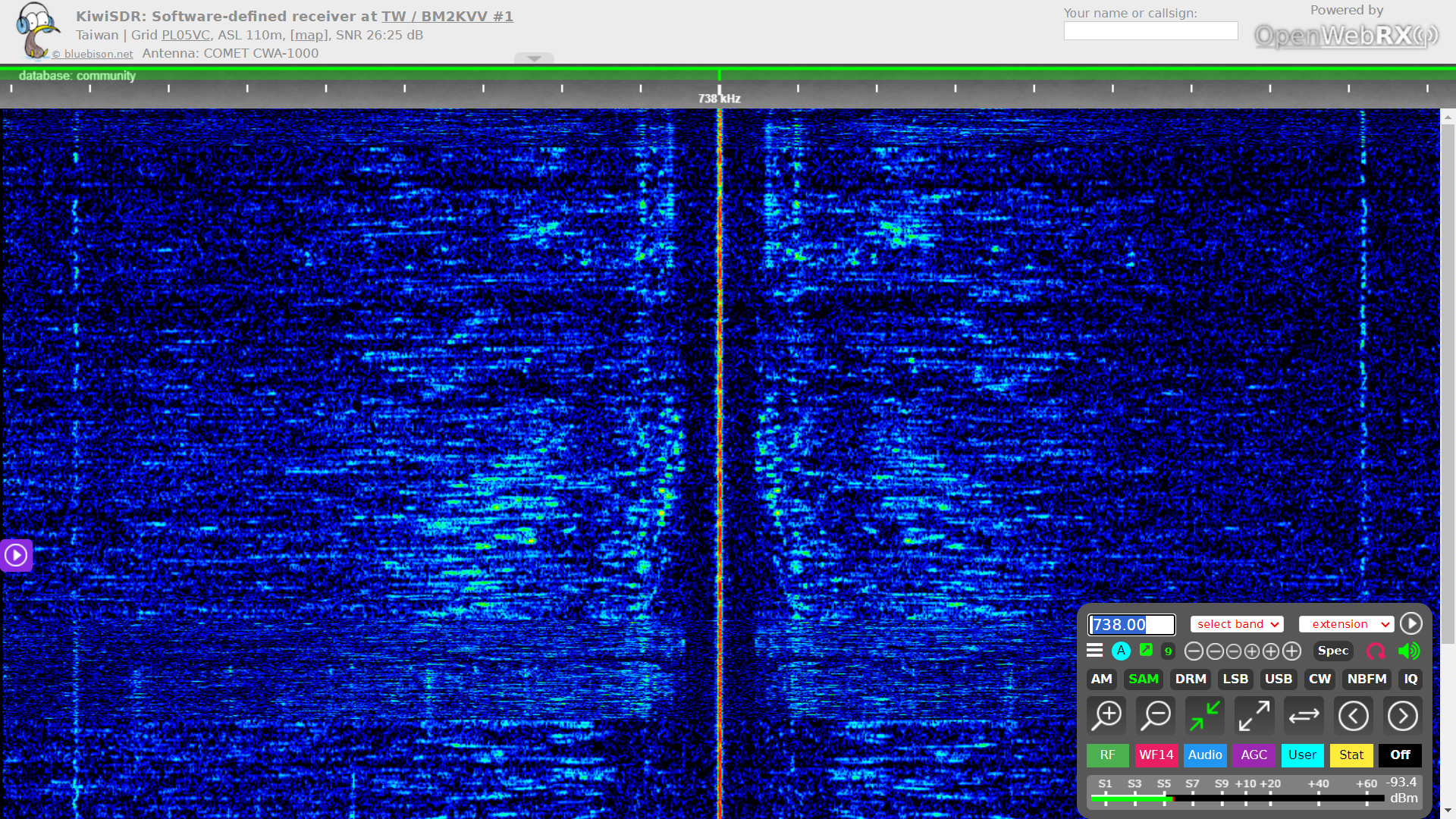The image size is (1456, 819).
Task: Click the max zoom out expand arrows
Action: click(1254, 715)
